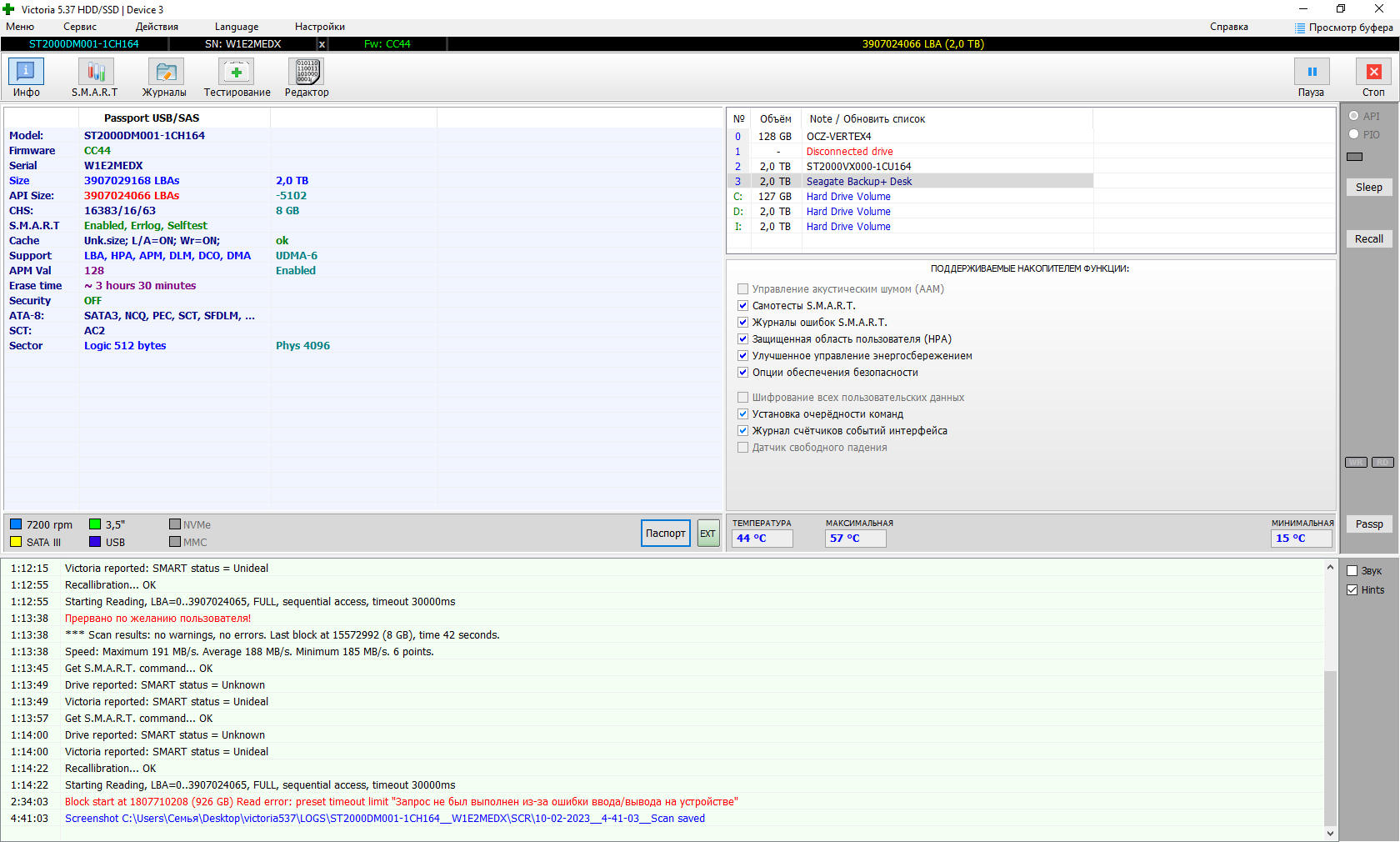Viewport: 1400px width, 842px height.
Task: Toggle Журналы ошибок S.M.A.R.T. checkbox
Action: click(x=742, y=323)
